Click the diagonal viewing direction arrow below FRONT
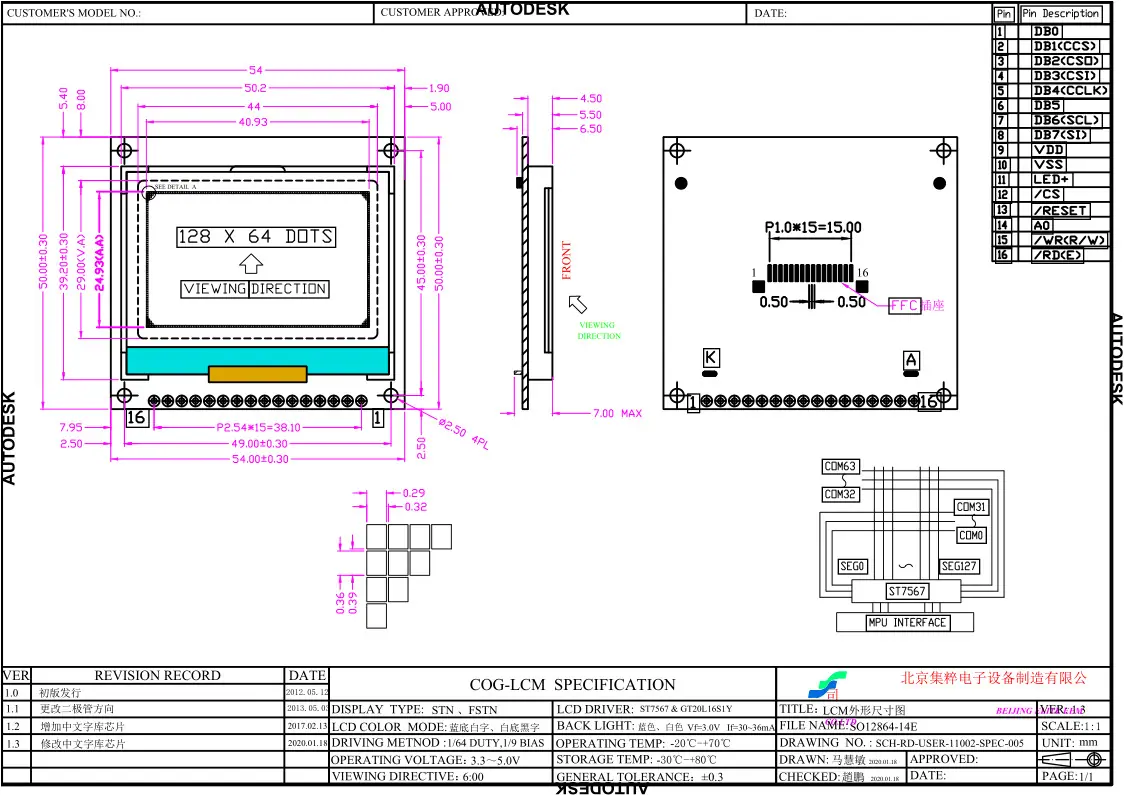The width and height of the screenshot is (1124, 795). click(x=577, y=304)
